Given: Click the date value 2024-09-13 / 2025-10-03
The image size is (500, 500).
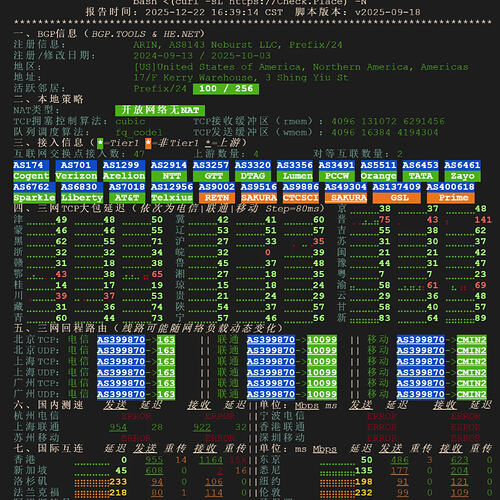Looking at the screenshot, I should point(202,56).
